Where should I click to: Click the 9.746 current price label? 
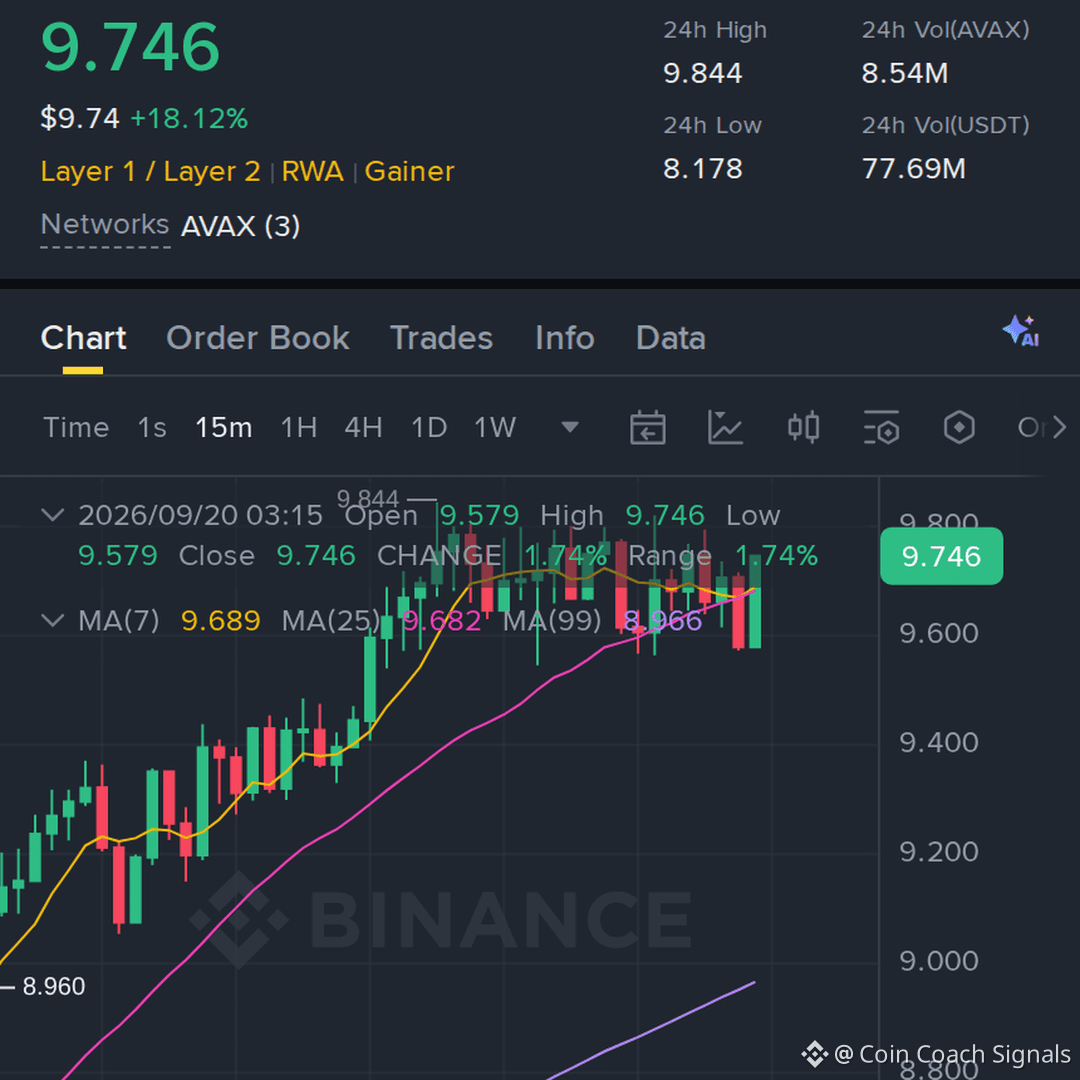click(942, 557)
